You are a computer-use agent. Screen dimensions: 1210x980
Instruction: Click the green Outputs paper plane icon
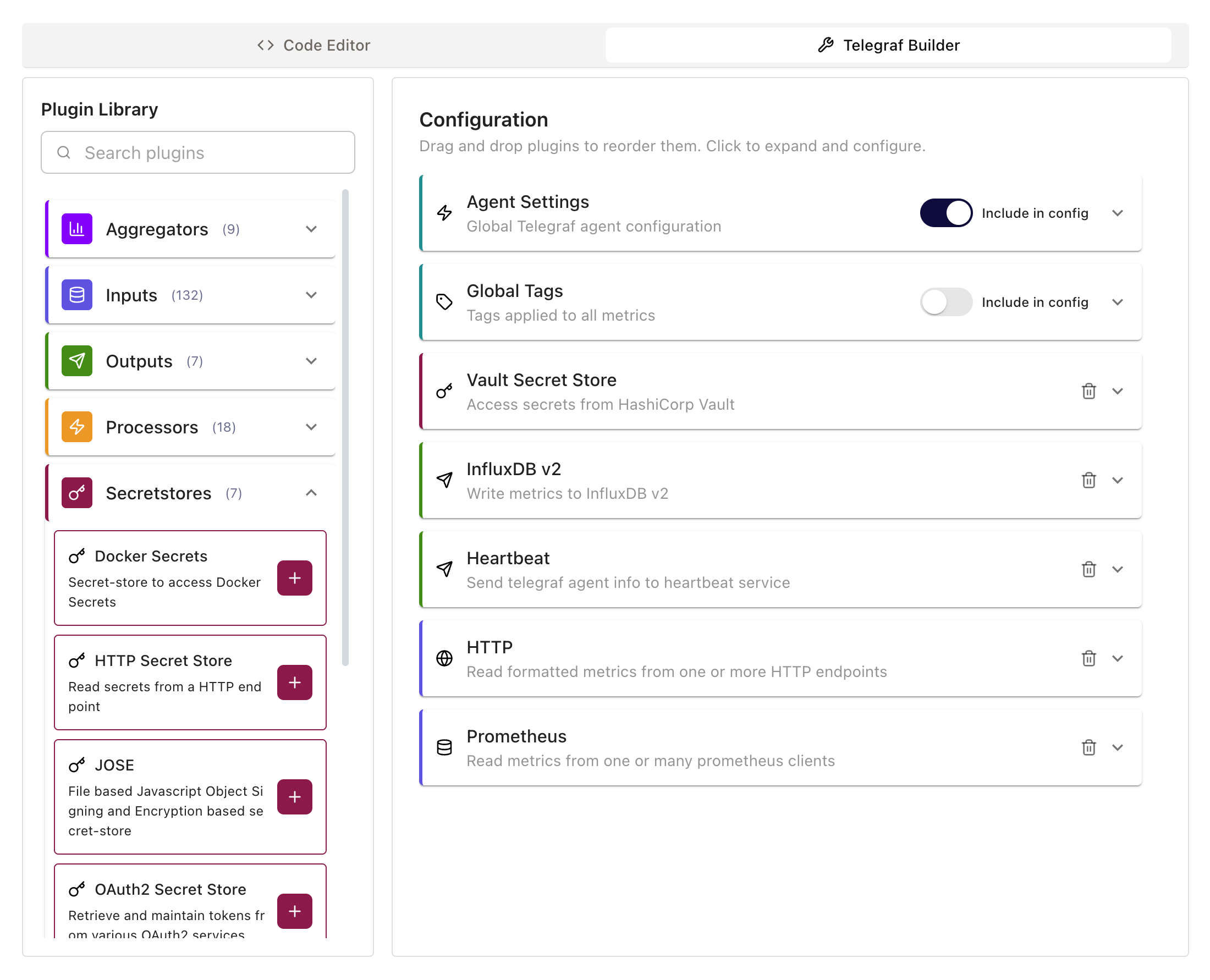point(77,361)
